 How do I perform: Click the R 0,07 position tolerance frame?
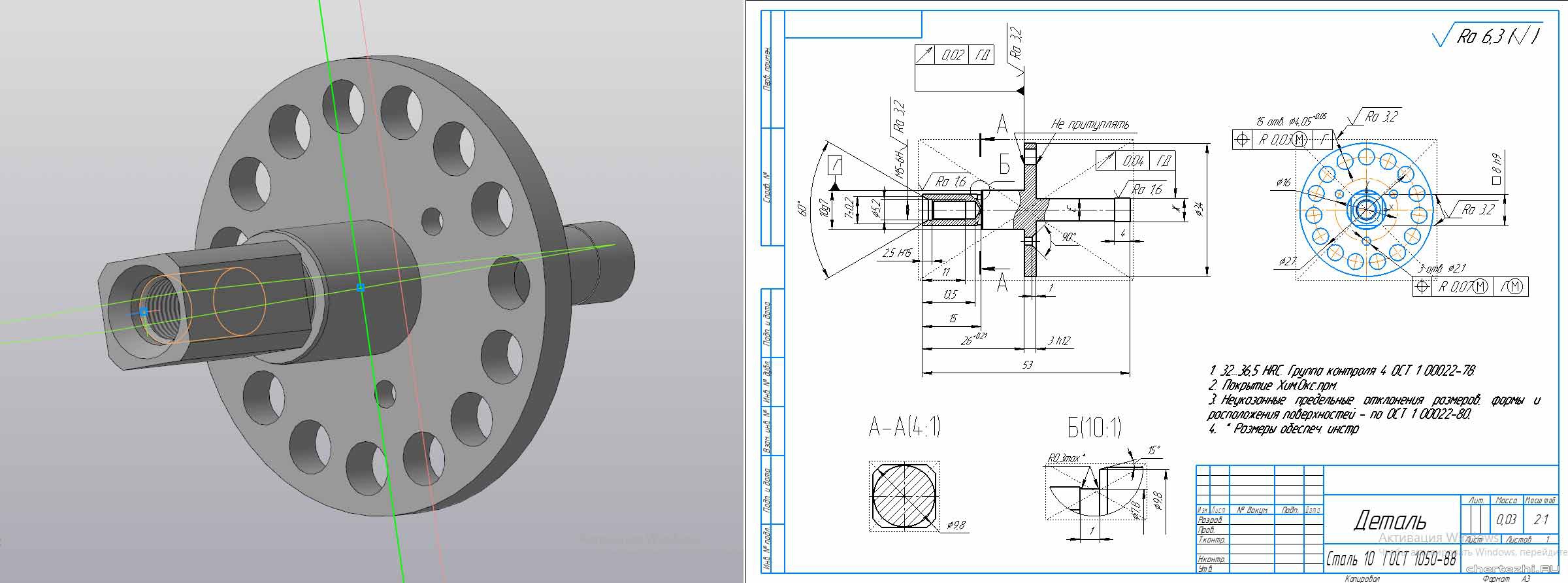coord(1469,287)
